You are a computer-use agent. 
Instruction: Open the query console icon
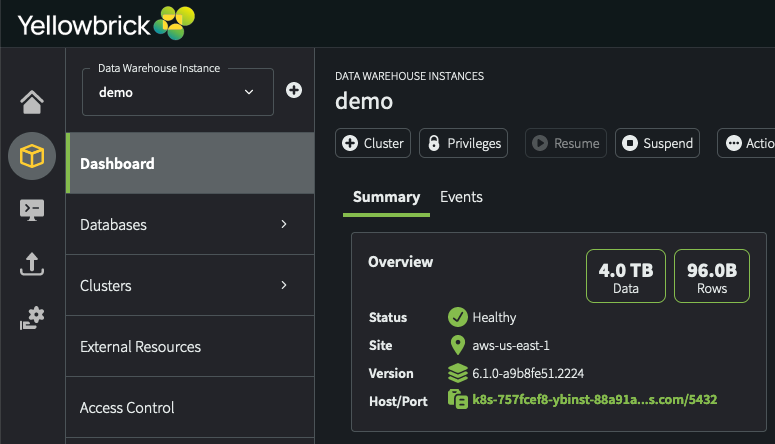pyautogui.click(x=32, y=210)
